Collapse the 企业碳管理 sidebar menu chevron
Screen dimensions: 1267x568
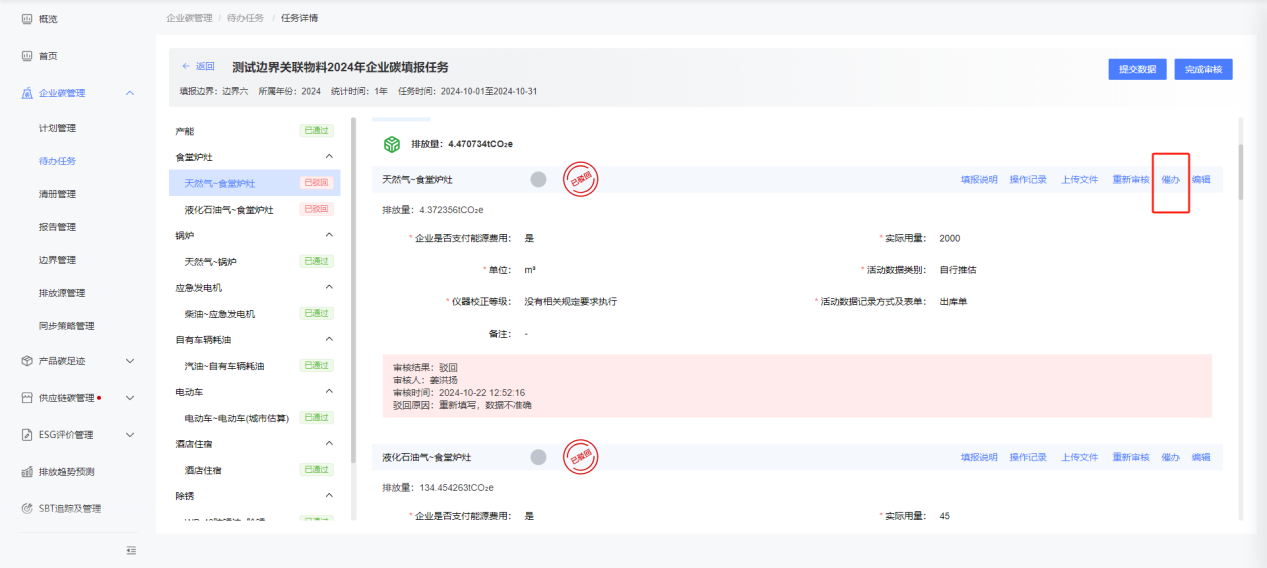(x=130, y=93)
